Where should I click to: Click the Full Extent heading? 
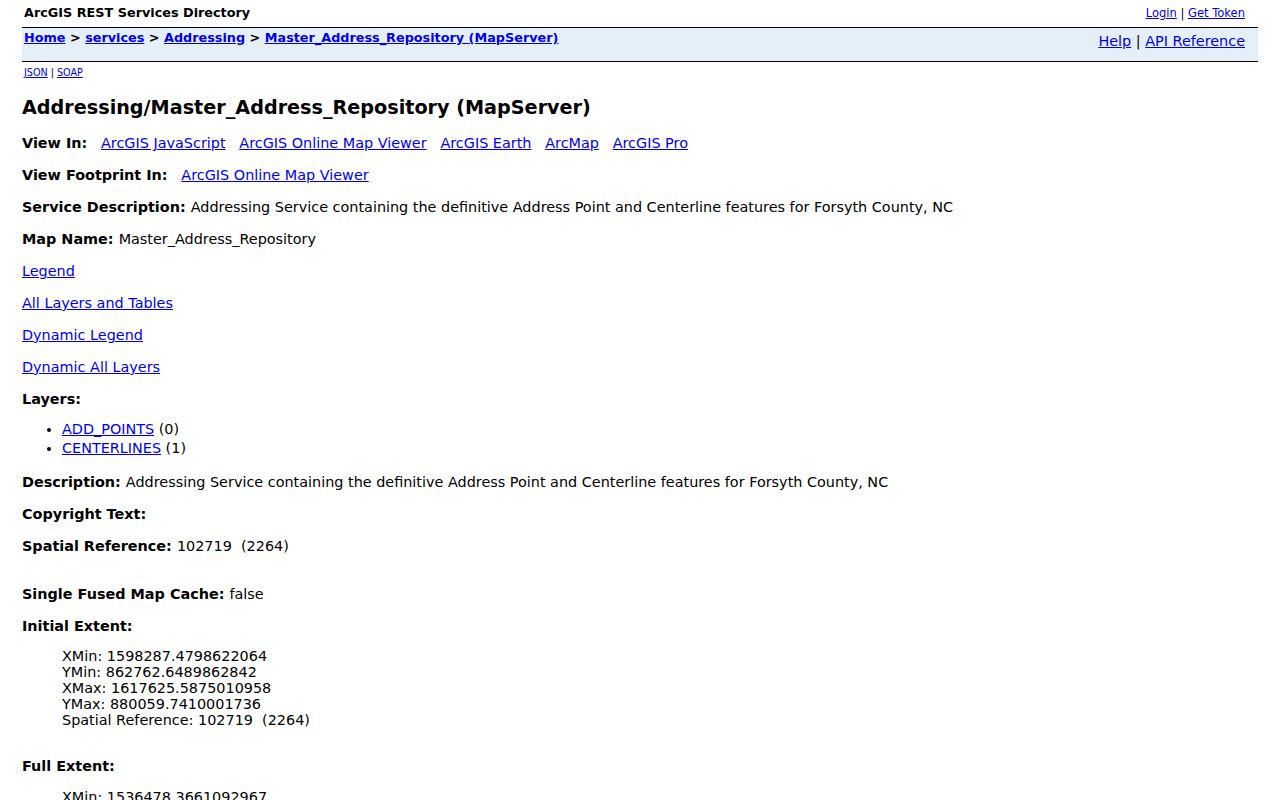click(x=68, y=766)
